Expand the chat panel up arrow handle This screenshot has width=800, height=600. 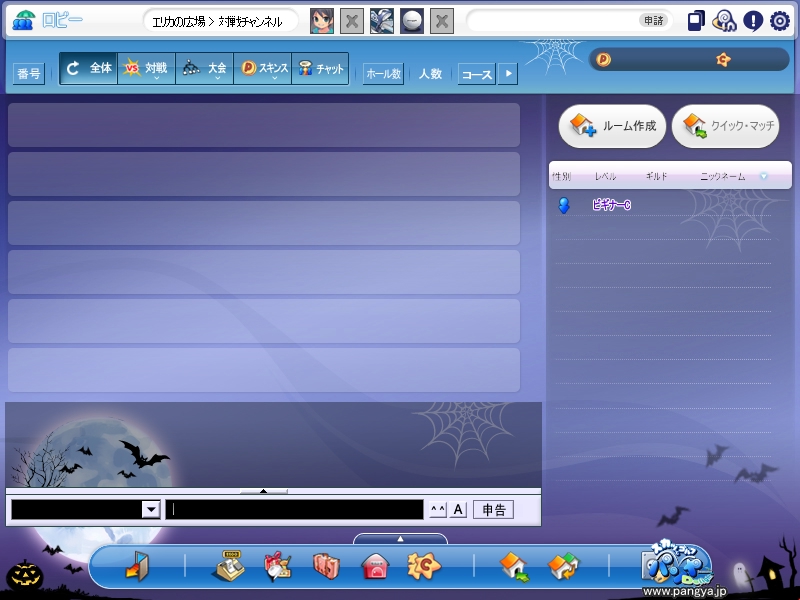[264, 491]
